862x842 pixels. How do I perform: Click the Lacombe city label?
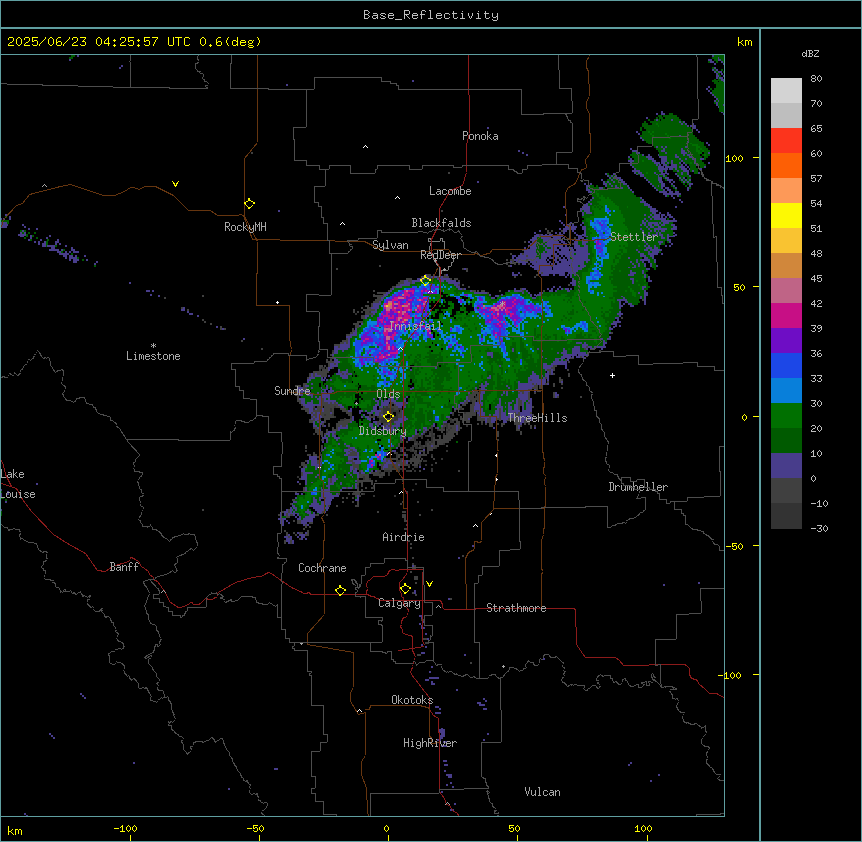pyautogui.click(x=450, y=191)
